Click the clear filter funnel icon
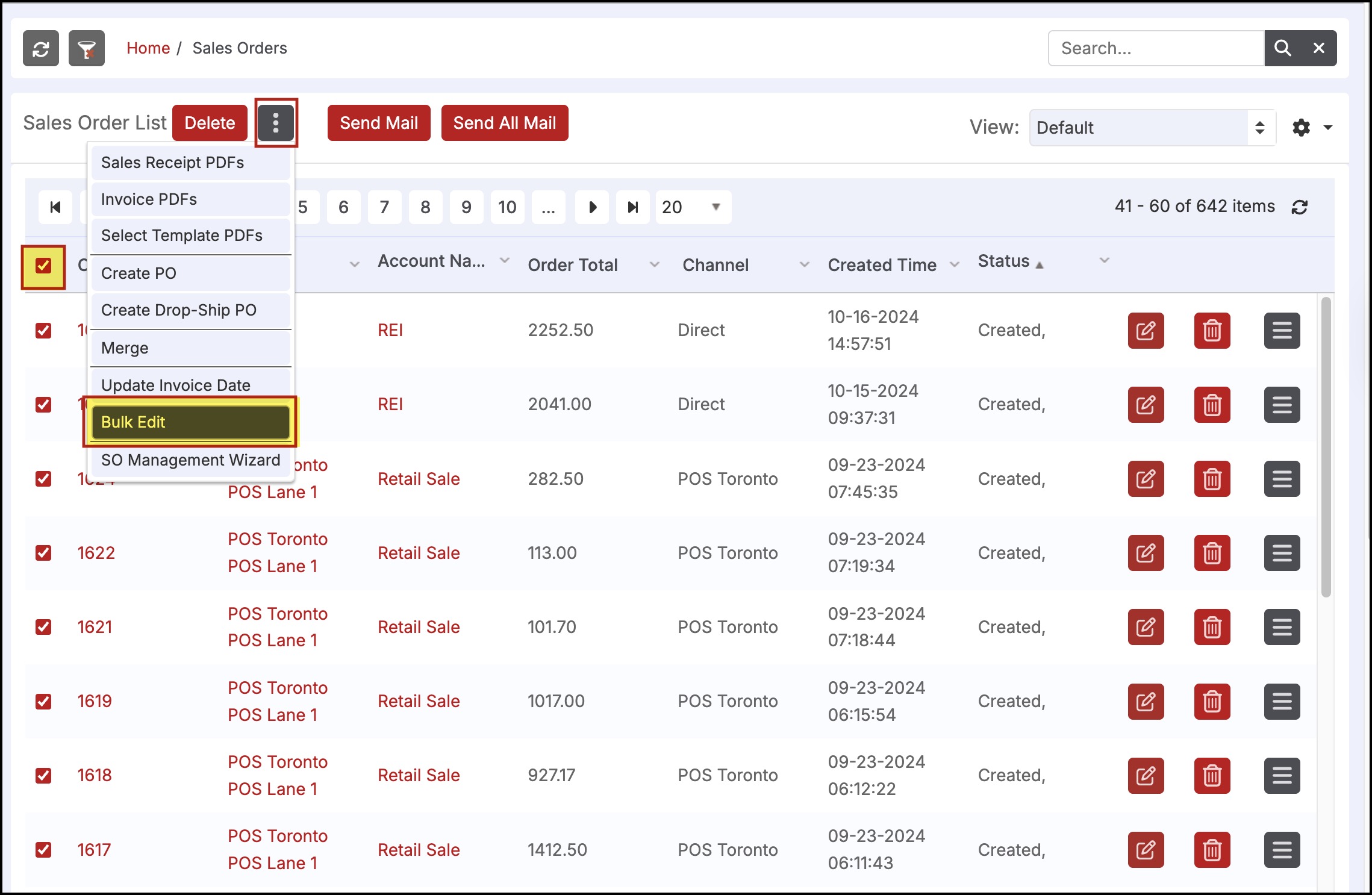This screenshot has height=895, width=1372. point(87,48)
